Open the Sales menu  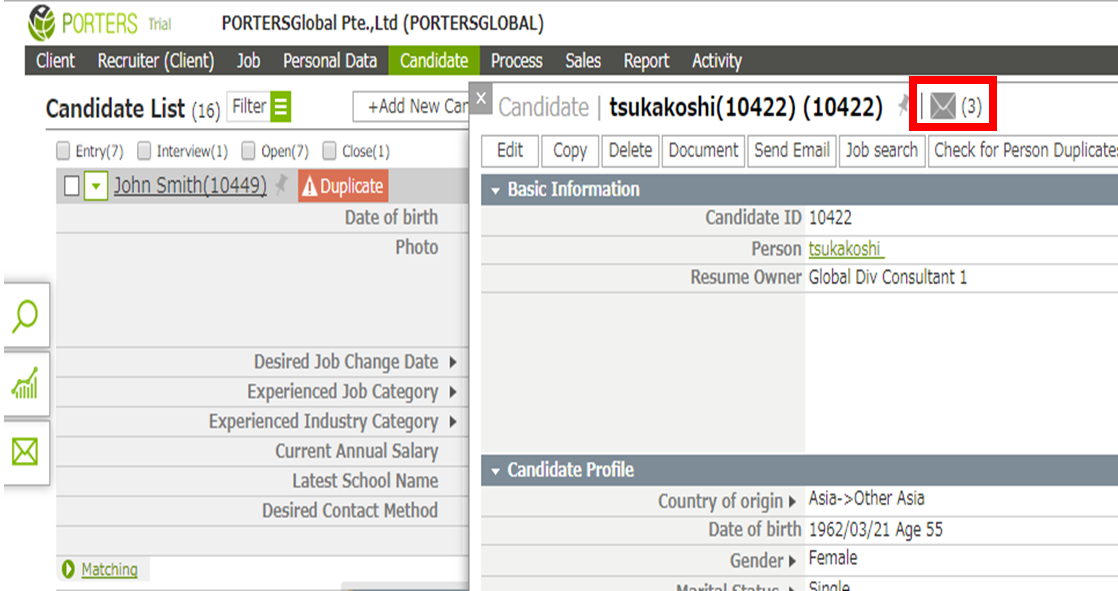click(x=583, y=61)
